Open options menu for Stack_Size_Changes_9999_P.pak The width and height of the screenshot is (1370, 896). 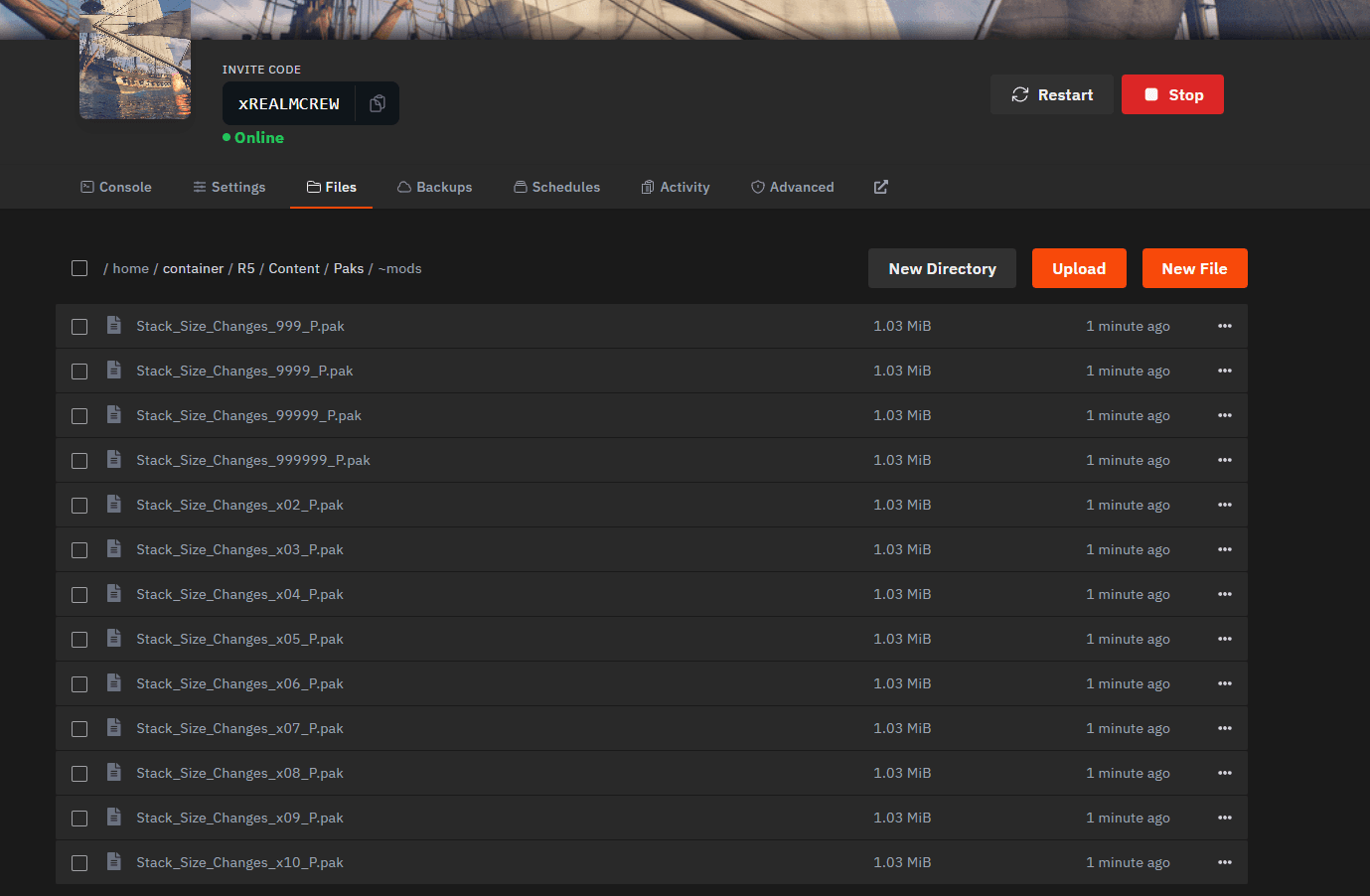[1224, 371]
